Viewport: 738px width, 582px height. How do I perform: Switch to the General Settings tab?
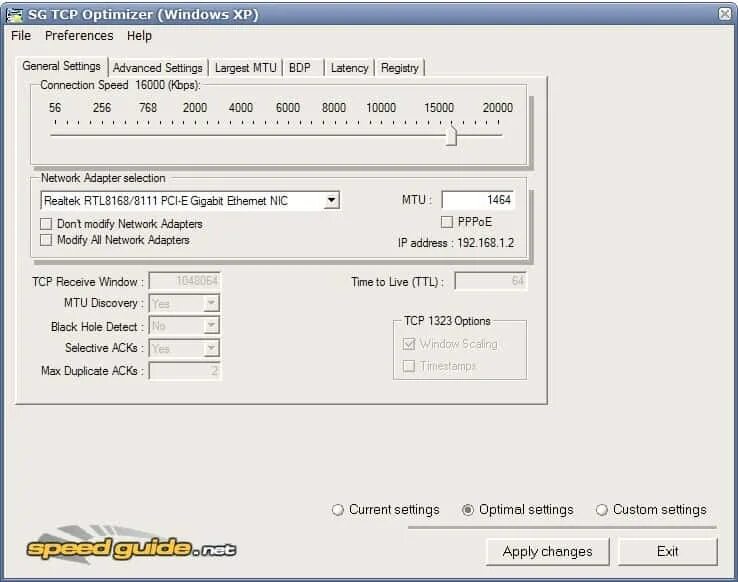pyautogui.click(x=62, y=66)
